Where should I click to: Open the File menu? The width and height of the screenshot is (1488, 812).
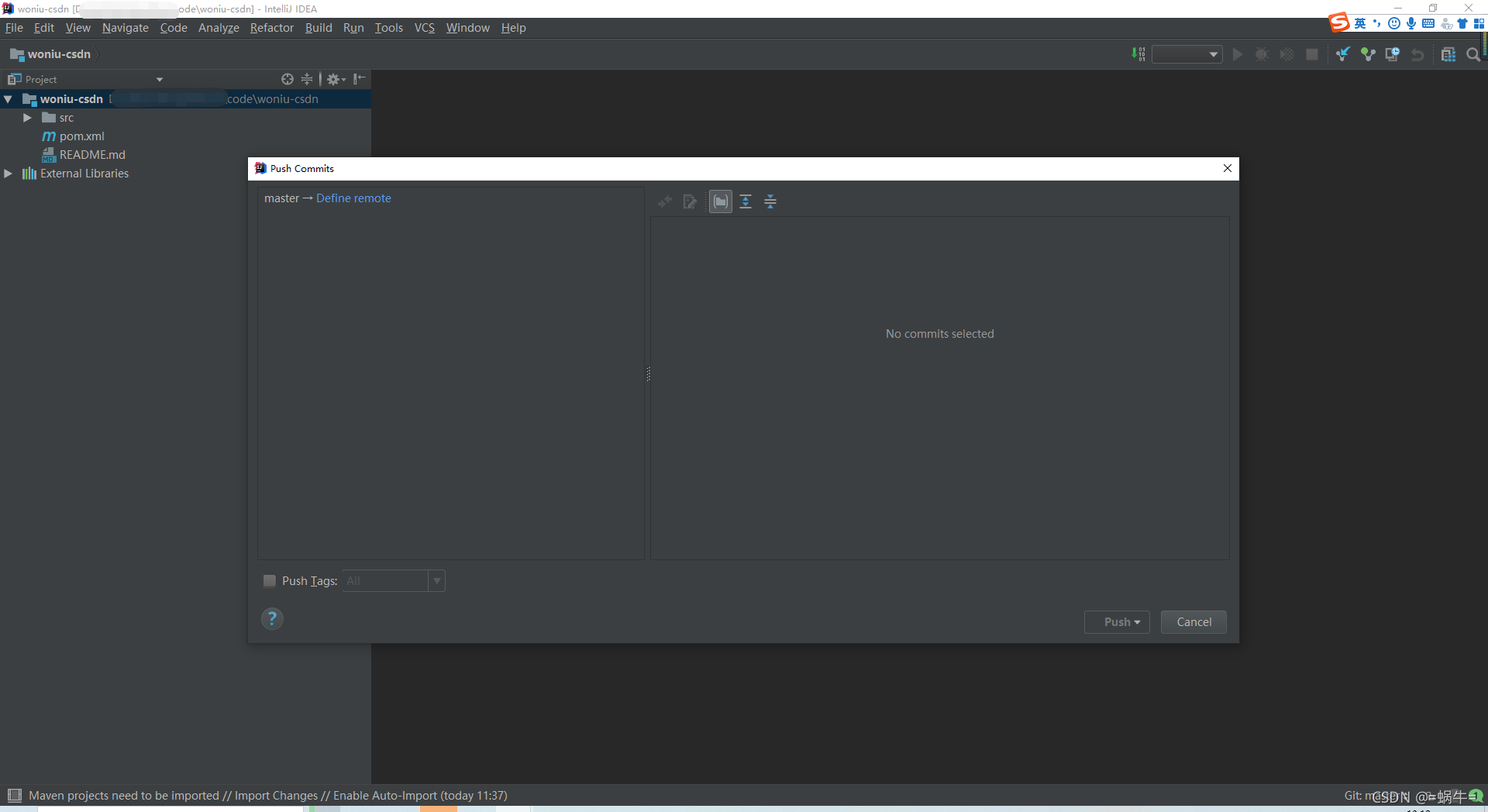pos(14,28)
